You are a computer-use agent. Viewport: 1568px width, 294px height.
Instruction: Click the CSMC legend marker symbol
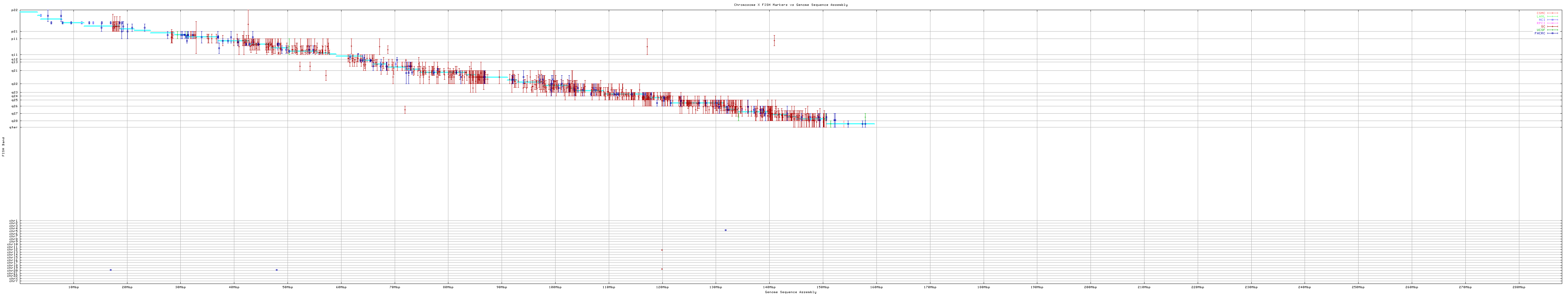tap(1553, 13)
